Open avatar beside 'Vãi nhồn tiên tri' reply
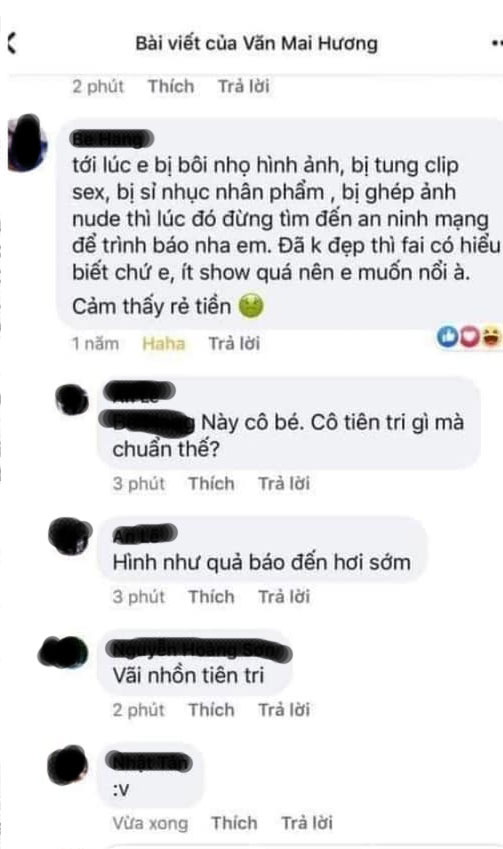 point(63,652)
